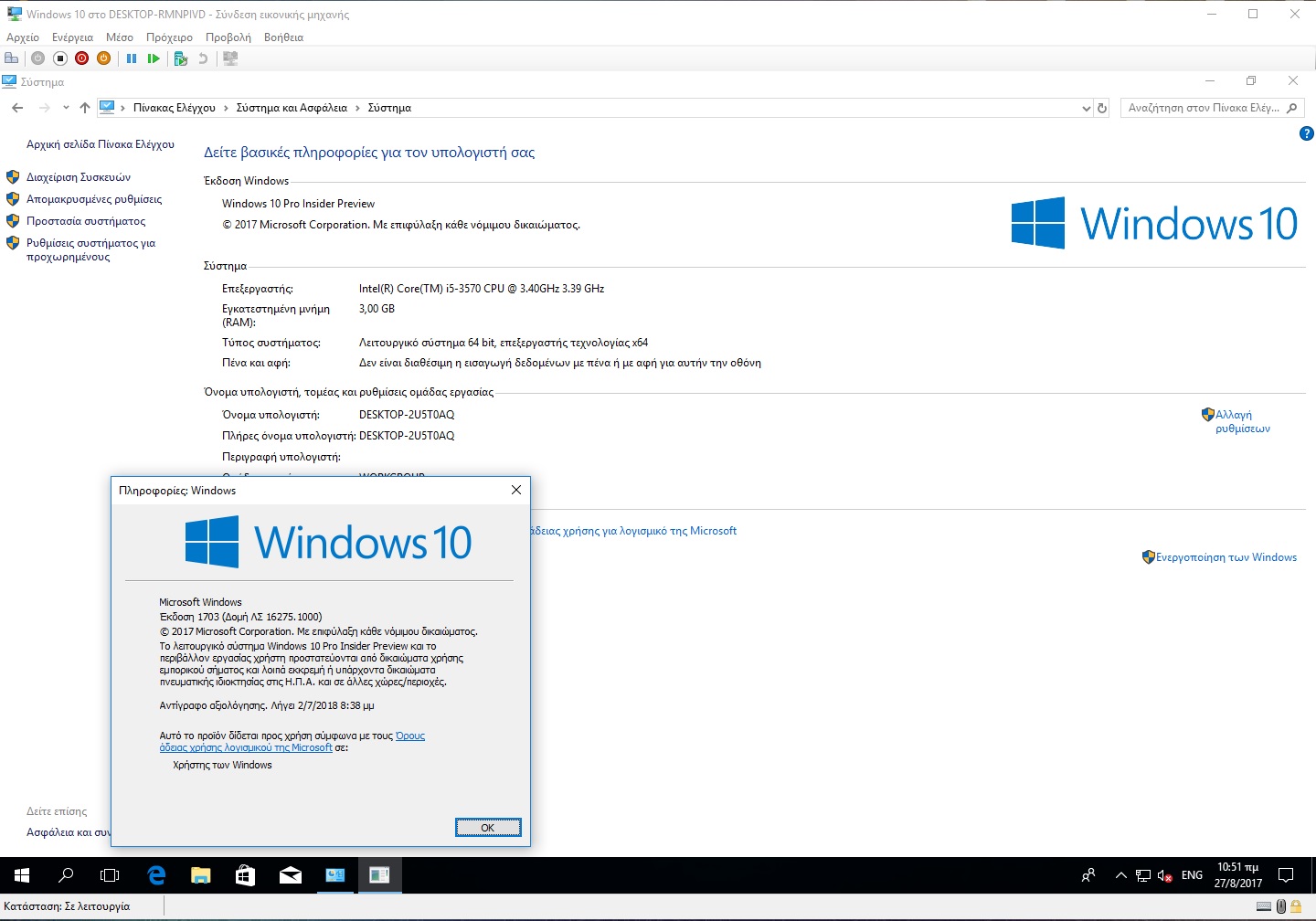Turn off the VM with the black stop icon
The image size is (1316, 921).
[59, 58]
